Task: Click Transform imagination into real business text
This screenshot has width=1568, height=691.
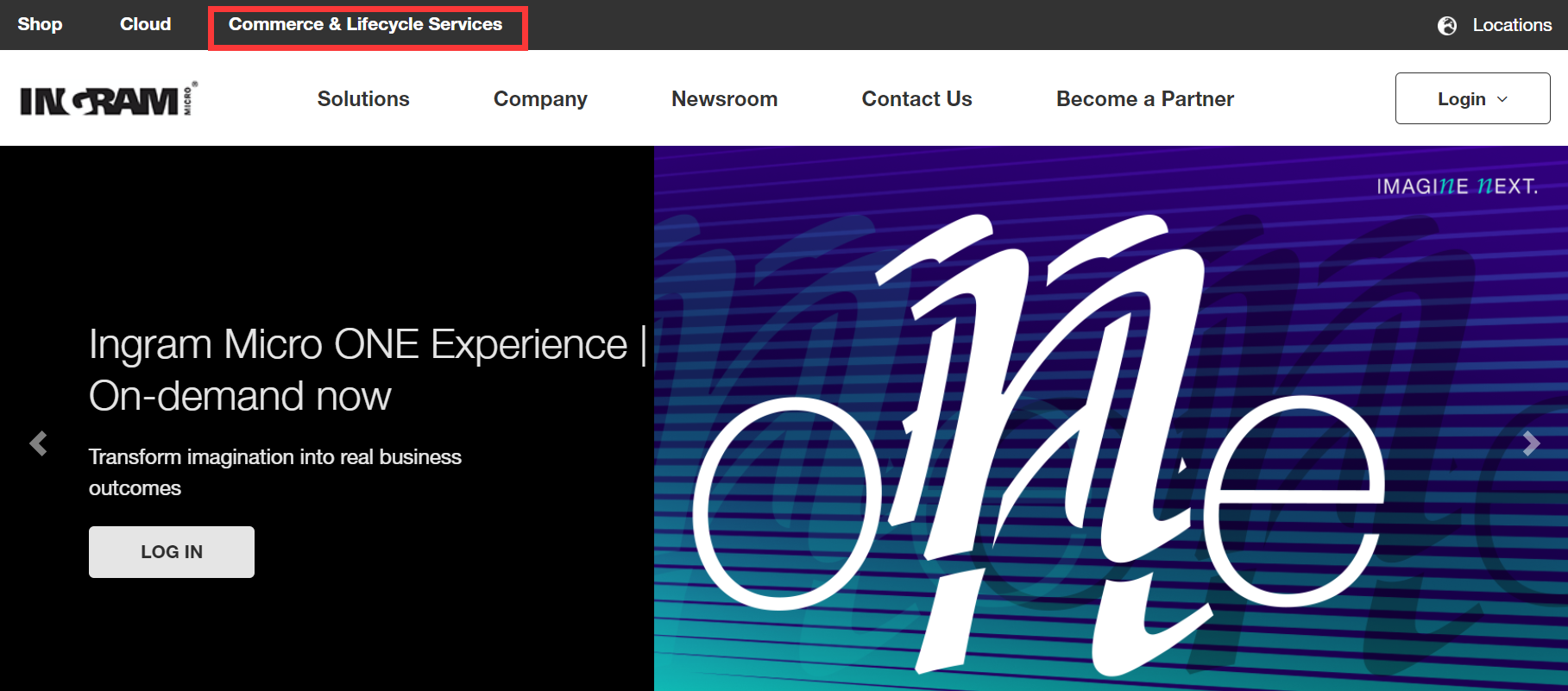Action: point(275,472)
